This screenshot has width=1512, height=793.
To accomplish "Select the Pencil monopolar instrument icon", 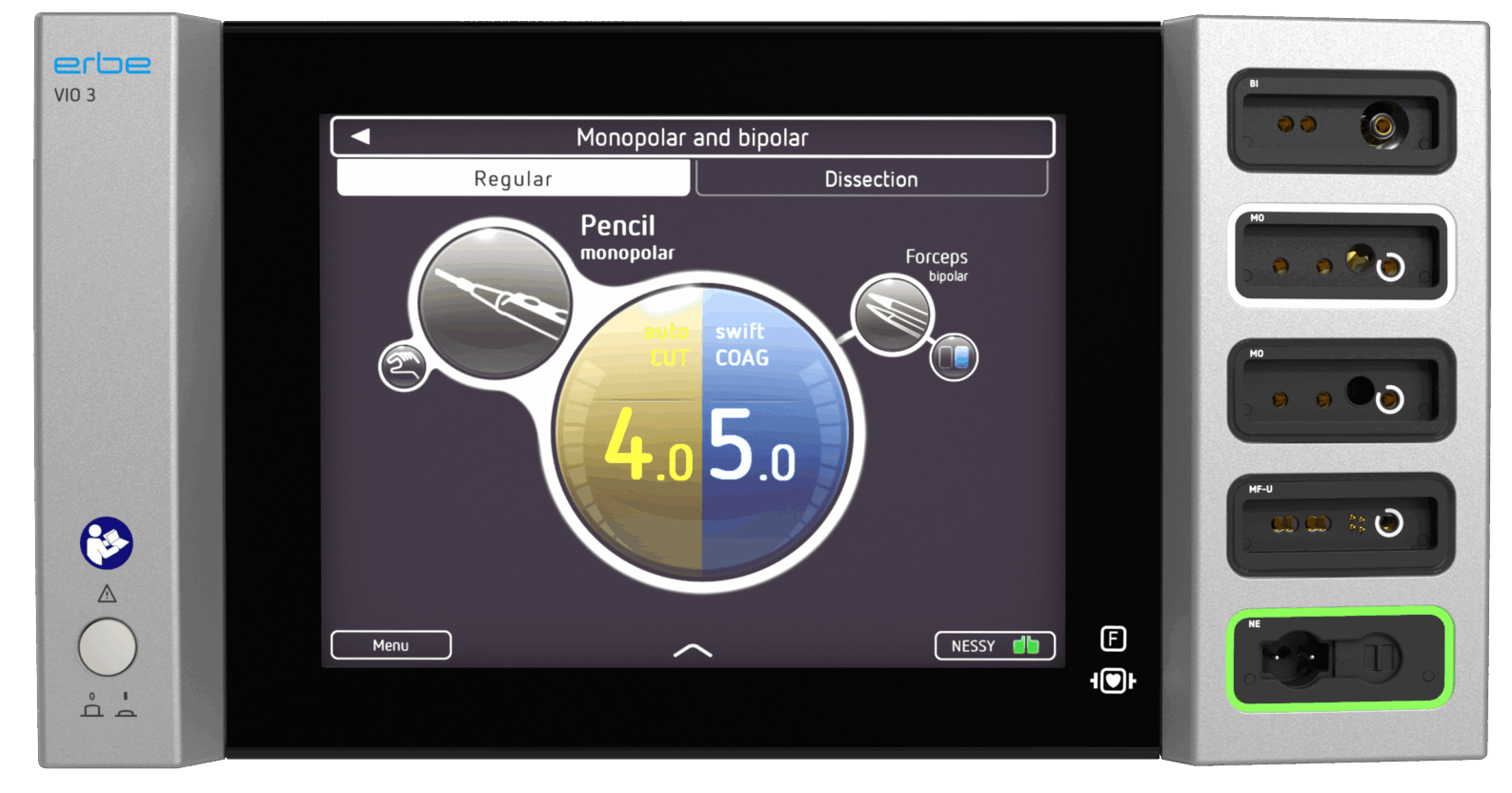I will coord(494,300).
